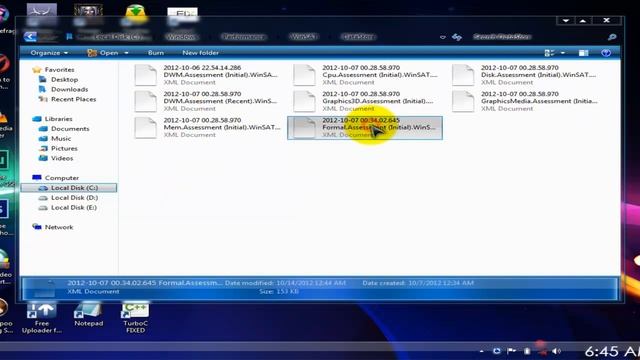Expand the Open button dropdown arrow
Screen dimensions: 640x360
pos(127,53)
